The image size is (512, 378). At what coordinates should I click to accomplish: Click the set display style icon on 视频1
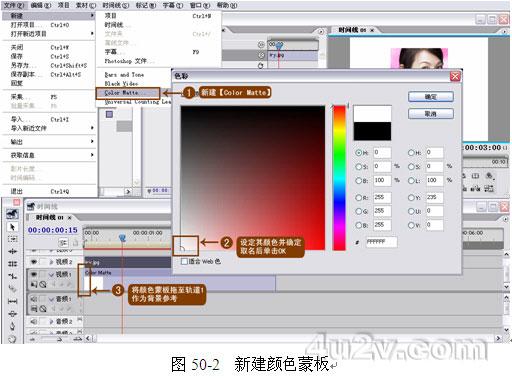34,284
